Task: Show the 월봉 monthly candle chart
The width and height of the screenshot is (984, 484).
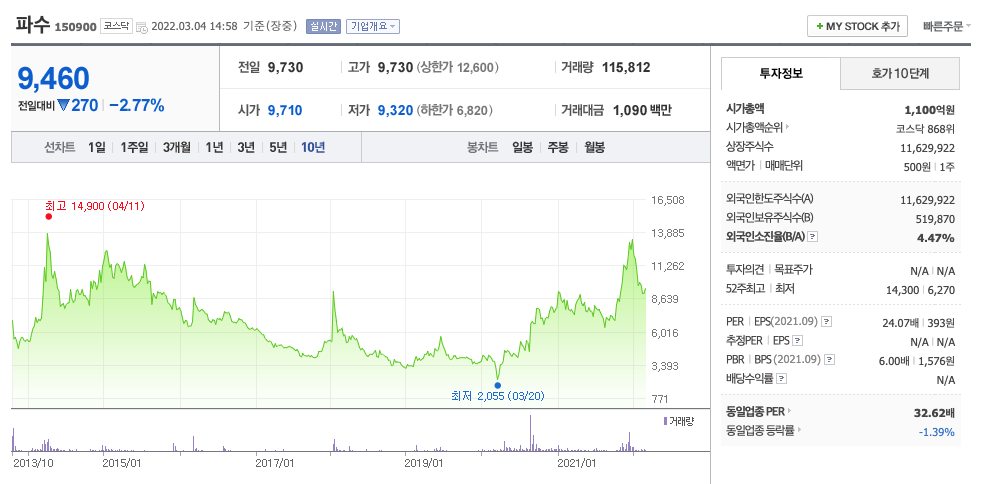Action: coord(594,148)
